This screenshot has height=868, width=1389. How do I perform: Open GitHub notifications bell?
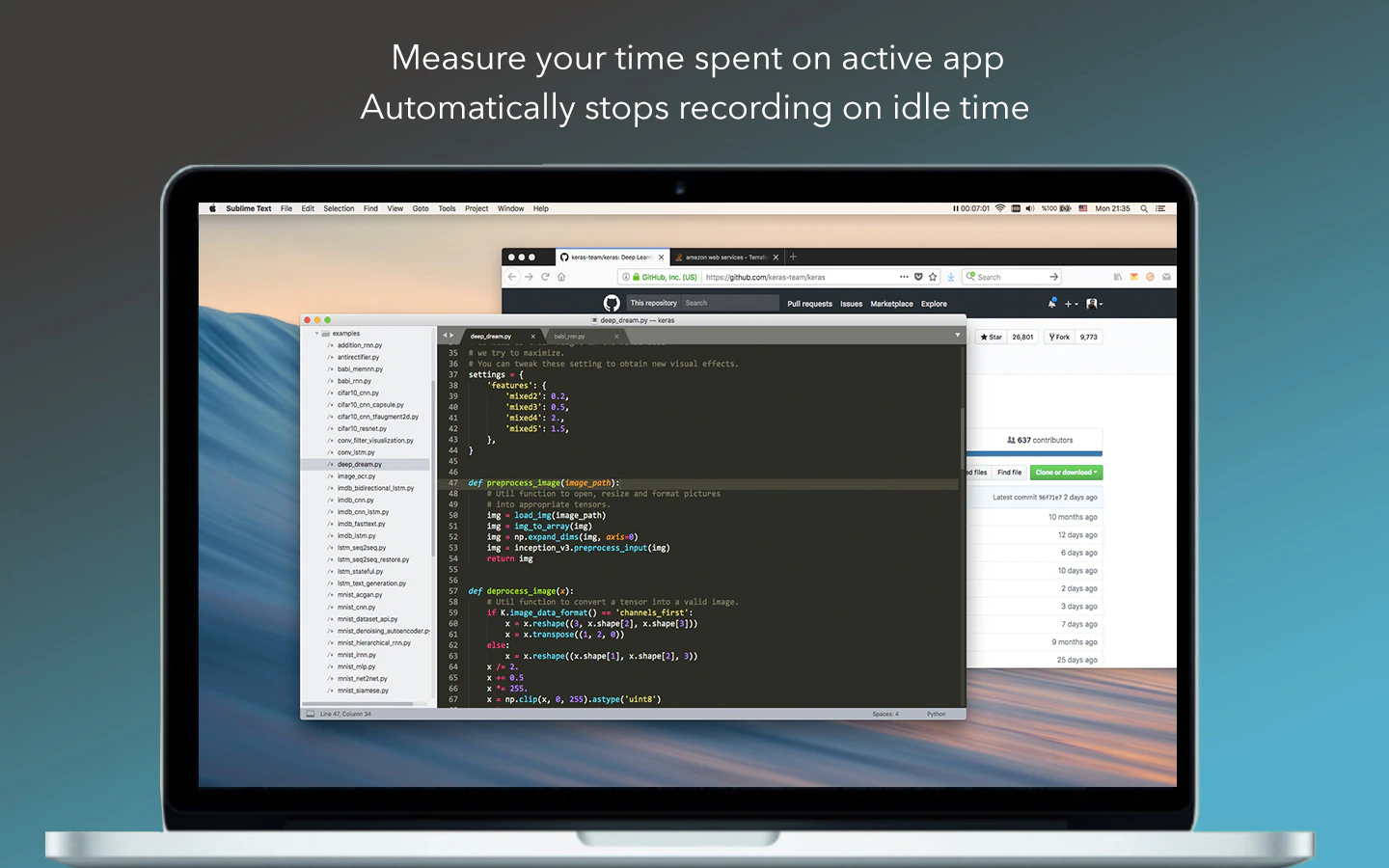pyautogui.click(x=1051, y=303)
